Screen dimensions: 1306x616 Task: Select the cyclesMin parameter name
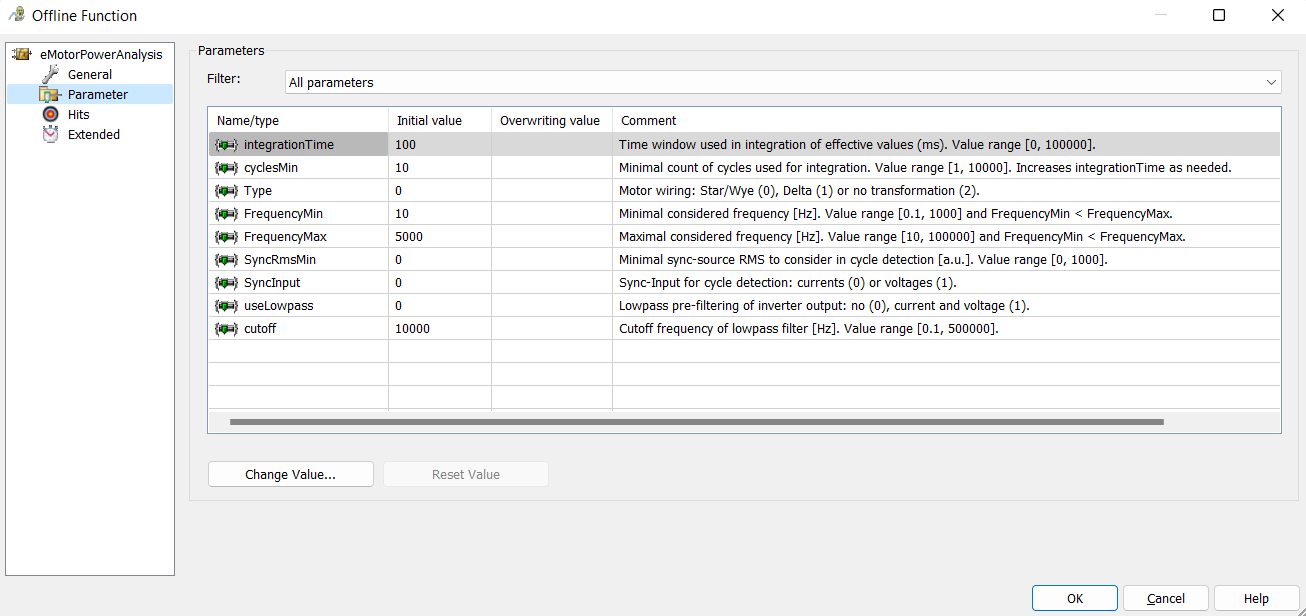(x=271, y=168)
